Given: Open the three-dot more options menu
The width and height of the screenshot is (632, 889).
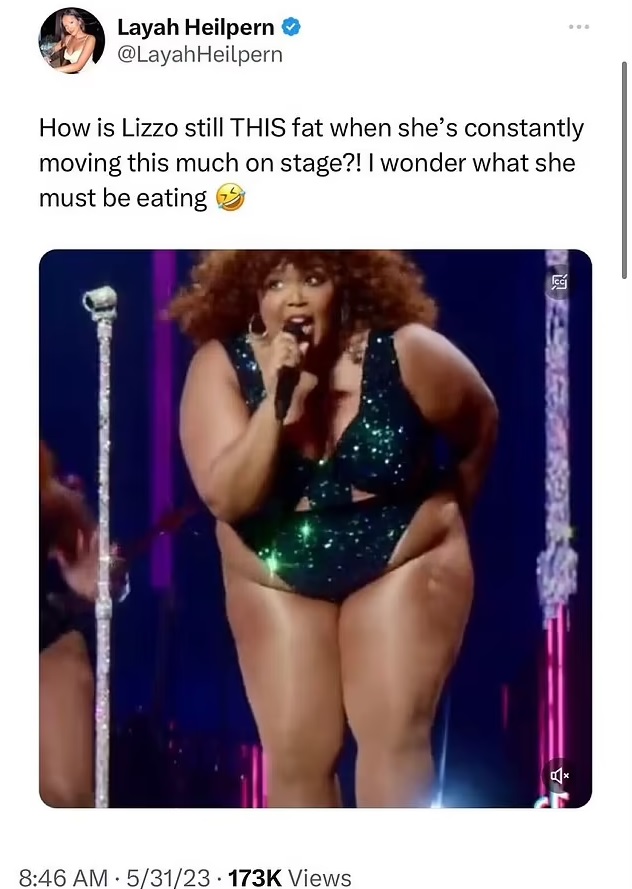Looking at the screenshot, I should pyautogui.click(x=578, y=26).
